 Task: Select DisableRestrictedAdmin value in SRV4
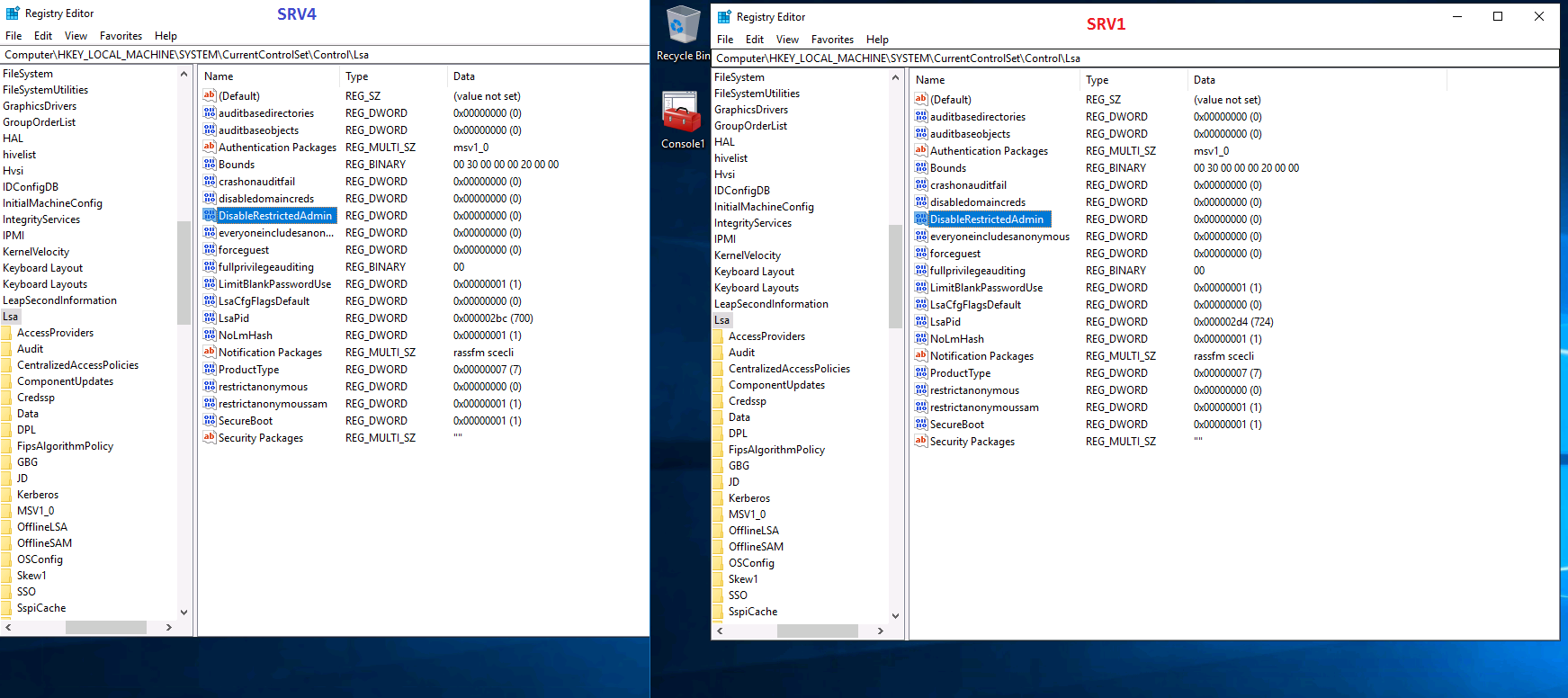[275, 215]
